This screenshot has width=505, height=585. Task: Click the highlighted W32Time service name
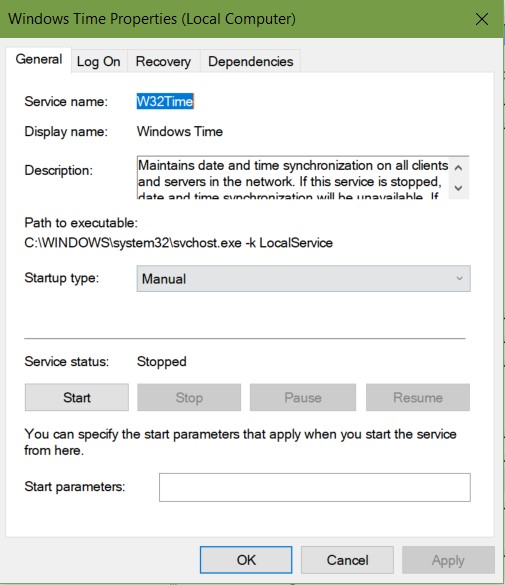(165, 101)
